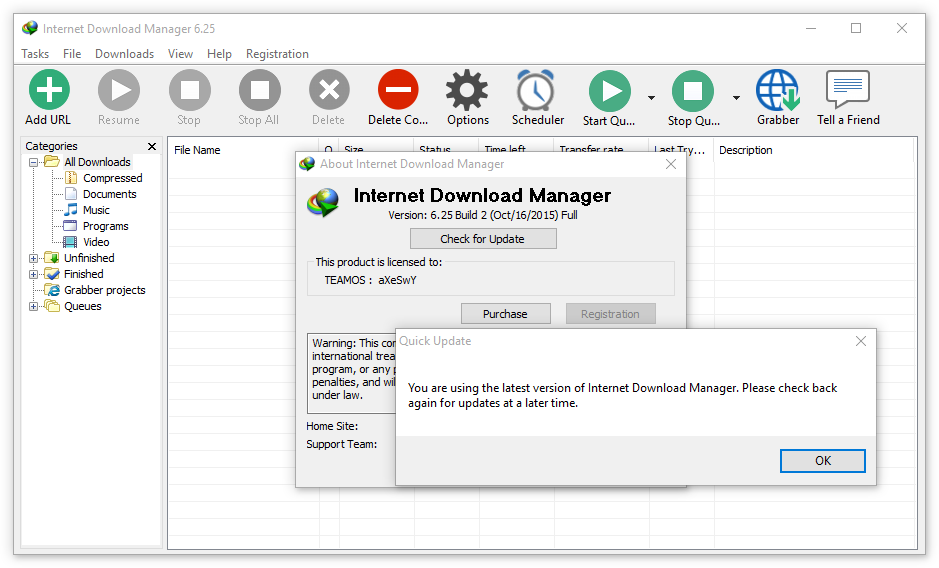Expand the Queues tree node
939x568 pixels.
[34, 306]
